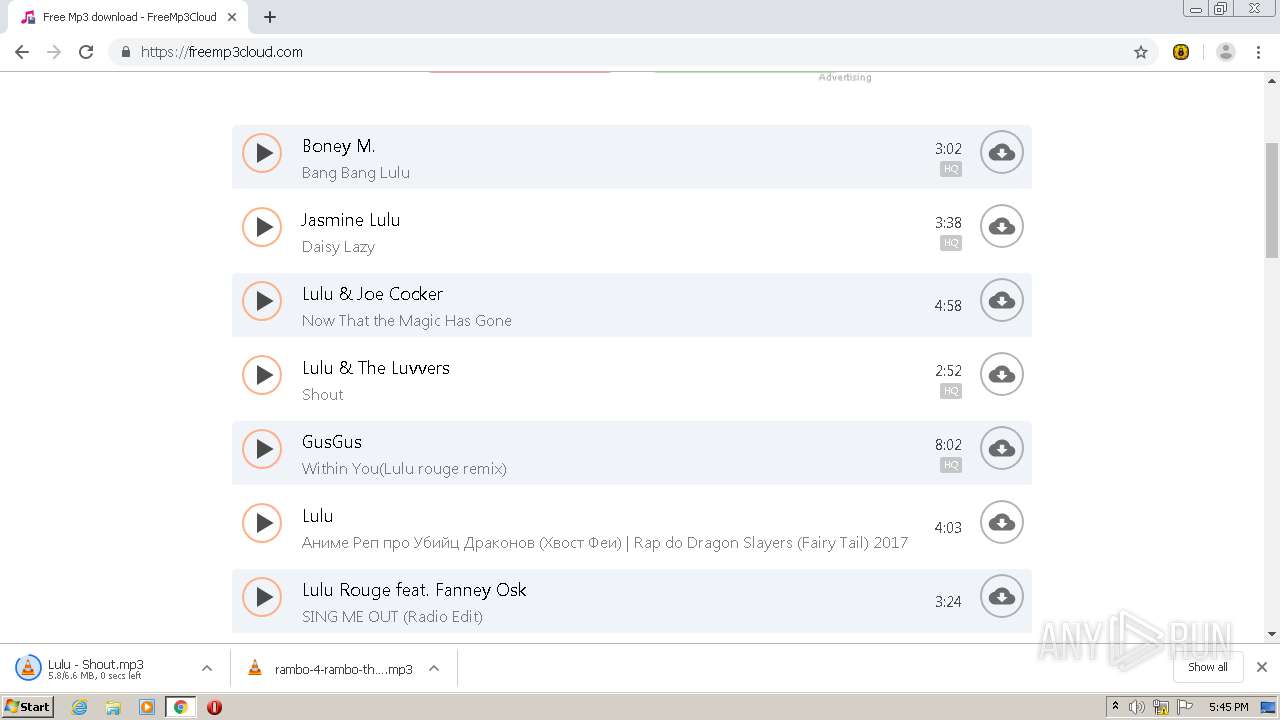Click HQ badge on Boney M. row
Viewport: 1280px width, 720px height.
pos(951,169)
